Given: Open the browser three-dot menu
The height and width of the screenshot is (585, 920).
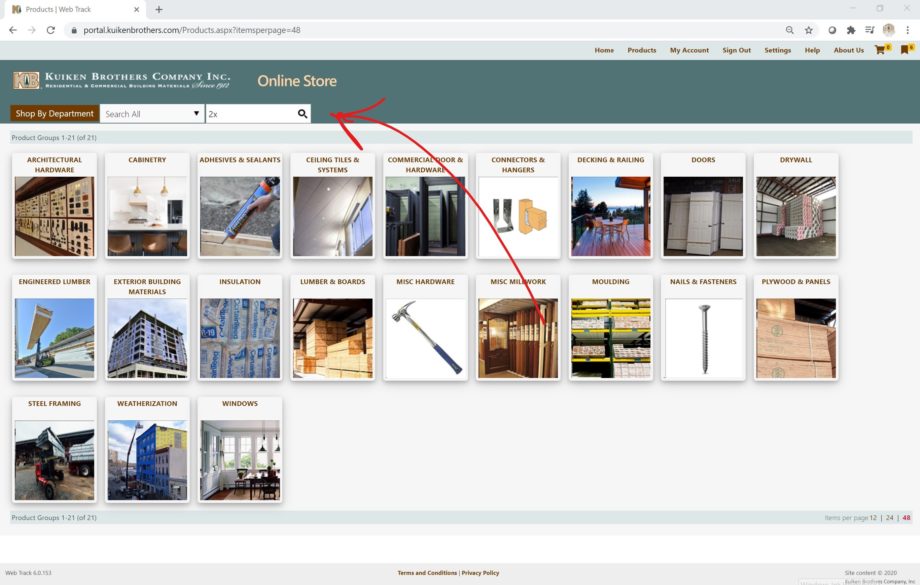Looking at the screenshot, I should (907, 30).
